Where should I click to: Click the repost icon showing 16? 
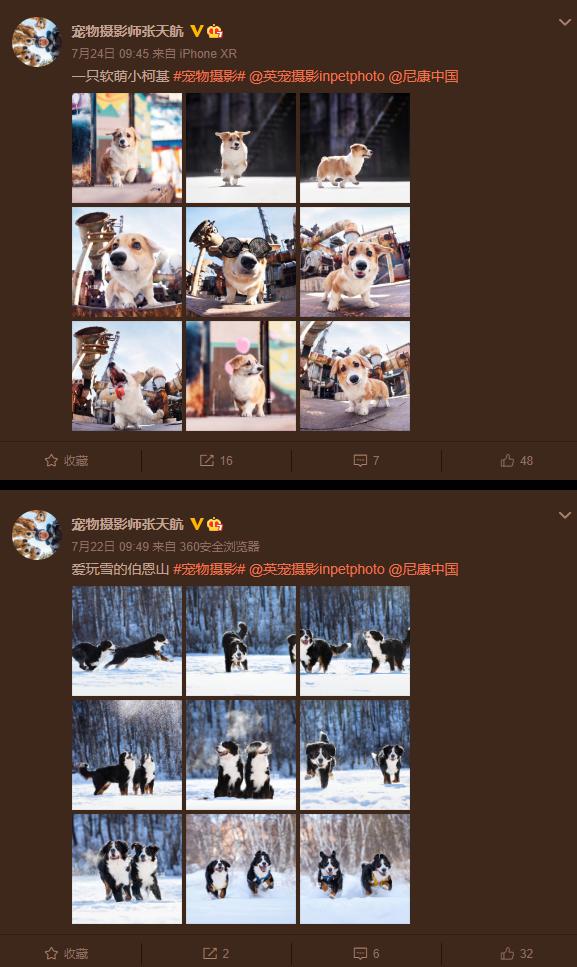pos(207,460)
